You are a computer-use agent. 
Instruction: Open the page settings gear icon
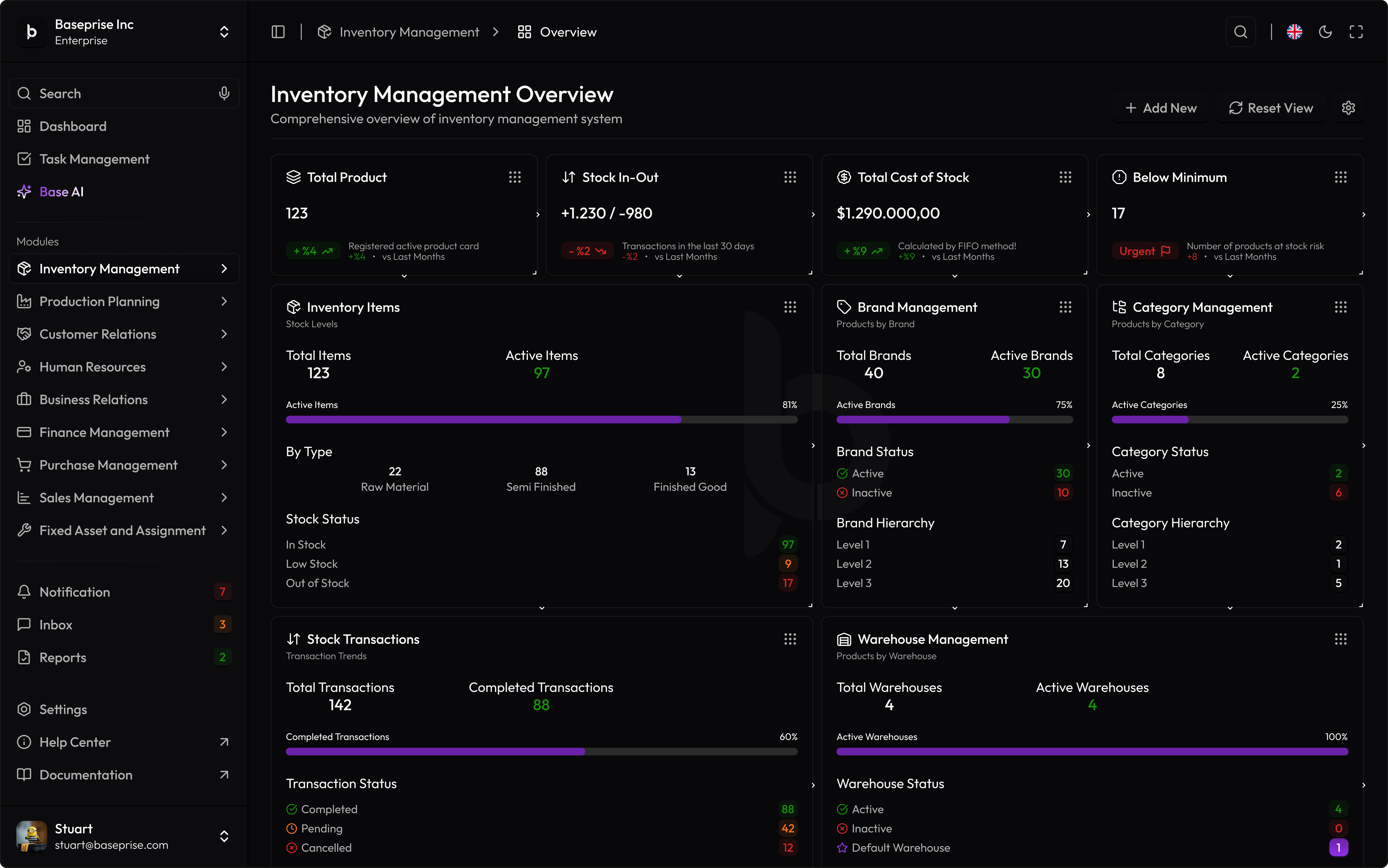[x=1348, y=108]
